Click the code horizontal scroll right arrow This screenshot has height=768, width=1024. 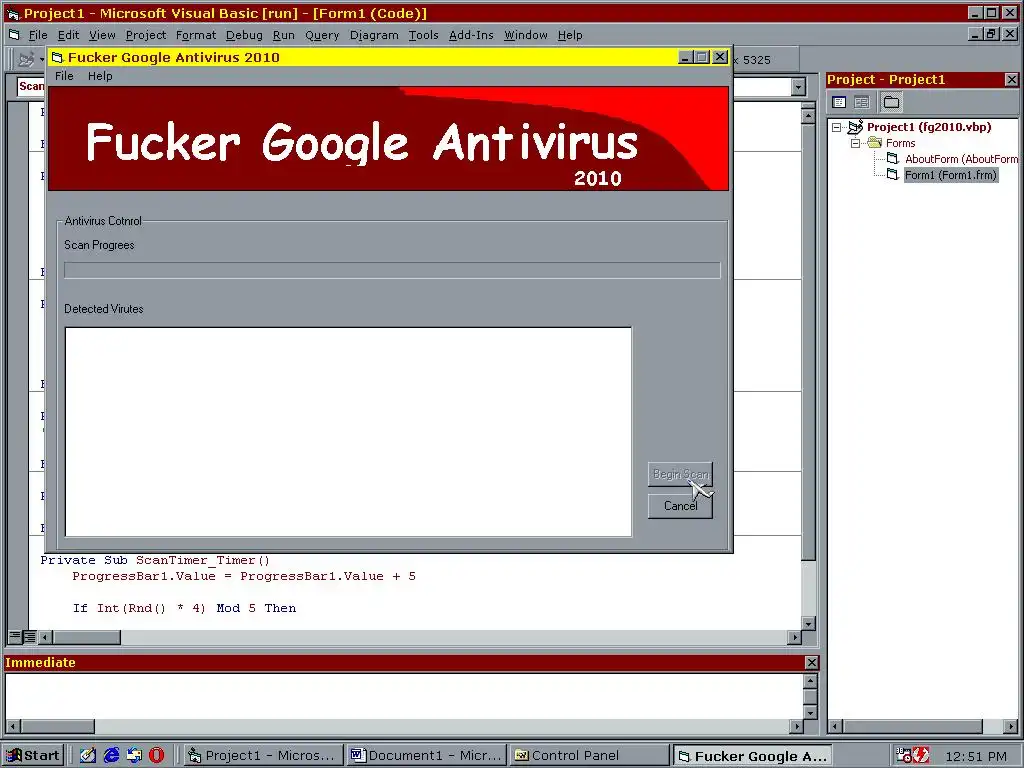[x=794, y=637]
